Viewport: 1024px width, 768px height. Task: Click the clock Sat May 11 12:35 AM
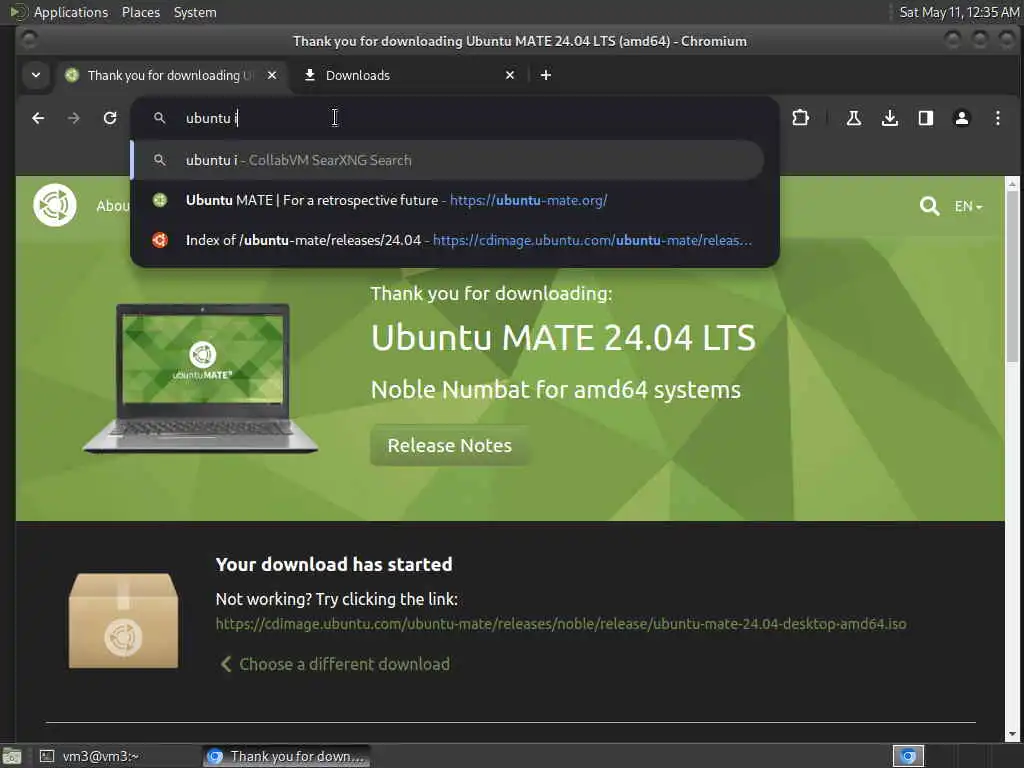[959, 12]
